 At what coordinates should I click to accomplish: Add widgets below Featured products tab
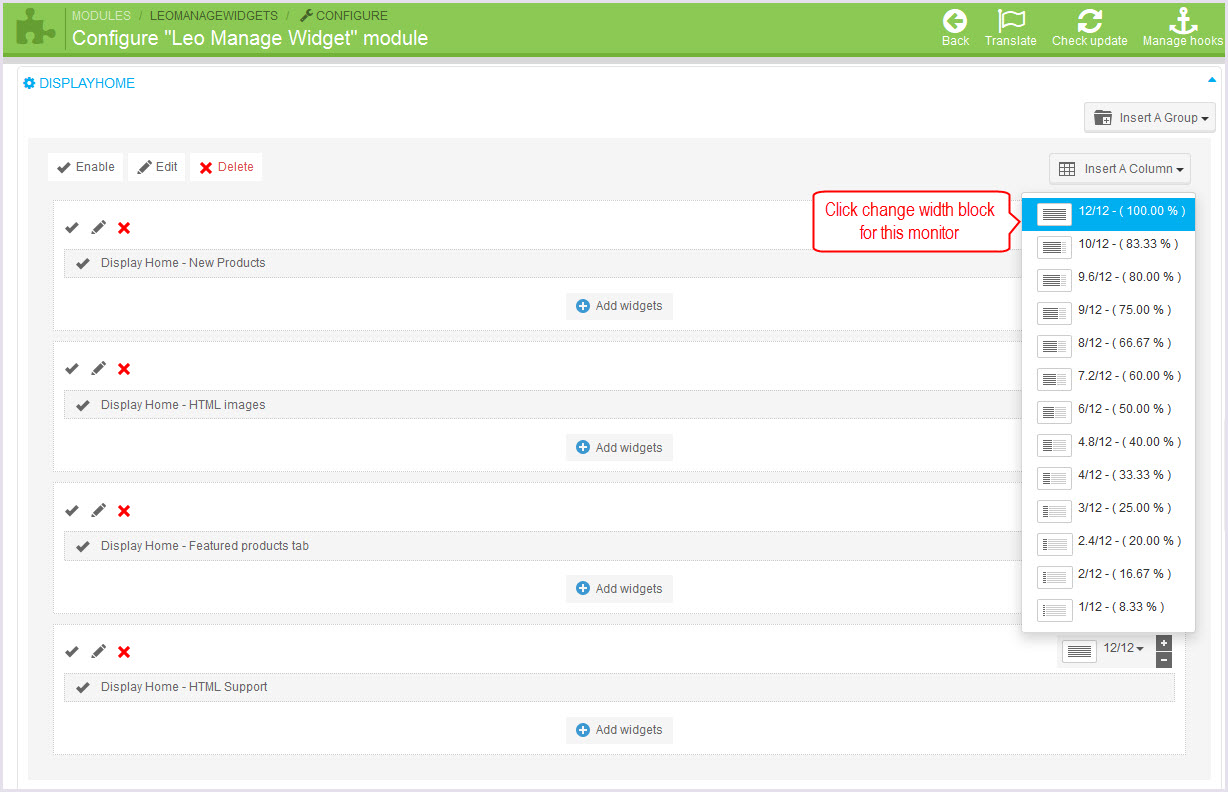(x=619, y=589)
